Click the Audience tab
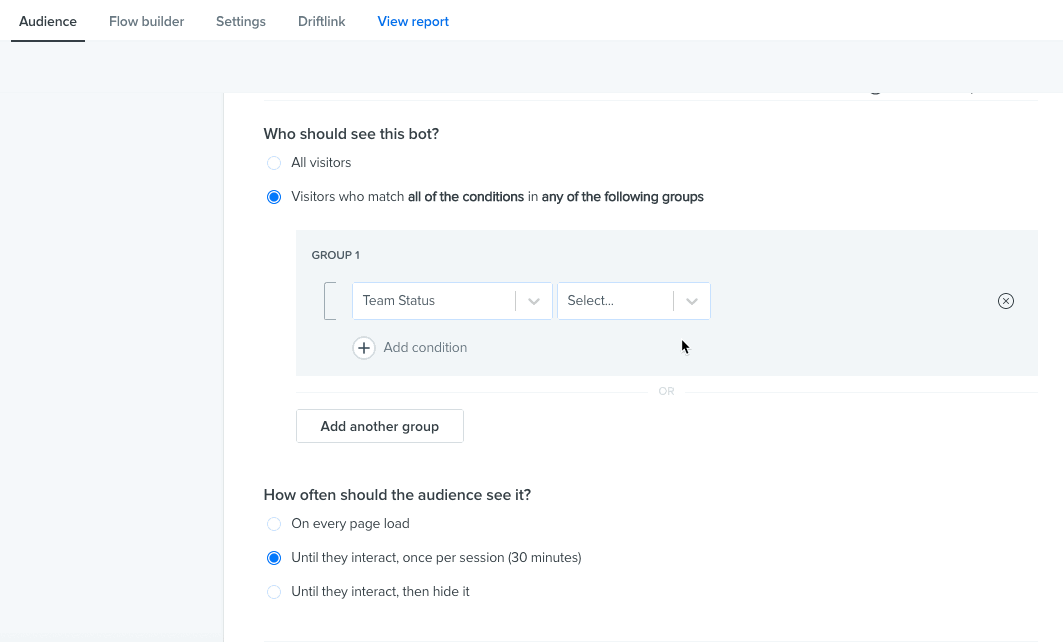The height and width of the screenshot is (642, 1063). (x=47, y=22)
